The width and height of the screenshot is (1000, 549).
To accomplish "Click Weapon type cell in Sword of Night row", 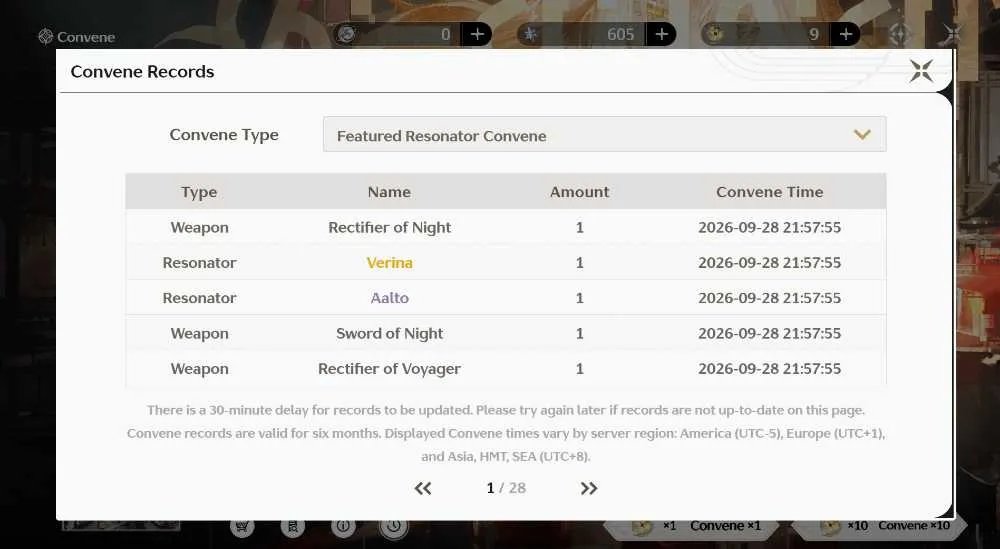I will click(x=200, y=333).
